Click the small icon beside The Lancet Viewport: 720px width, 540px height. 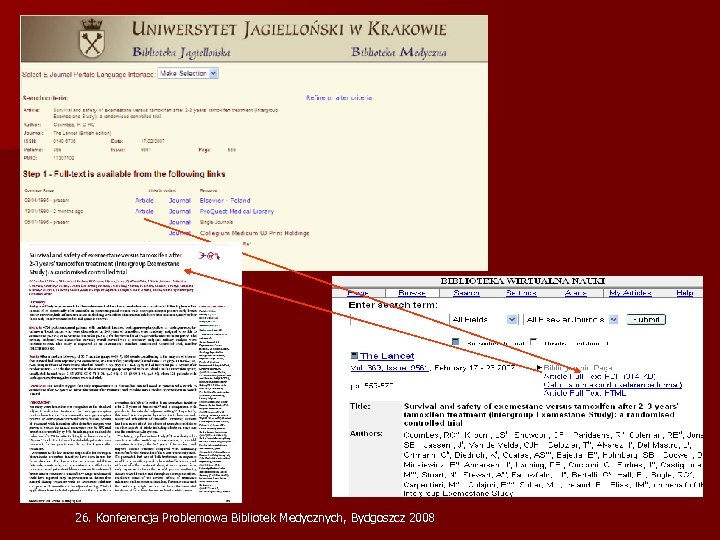click(x=354, y=356)
